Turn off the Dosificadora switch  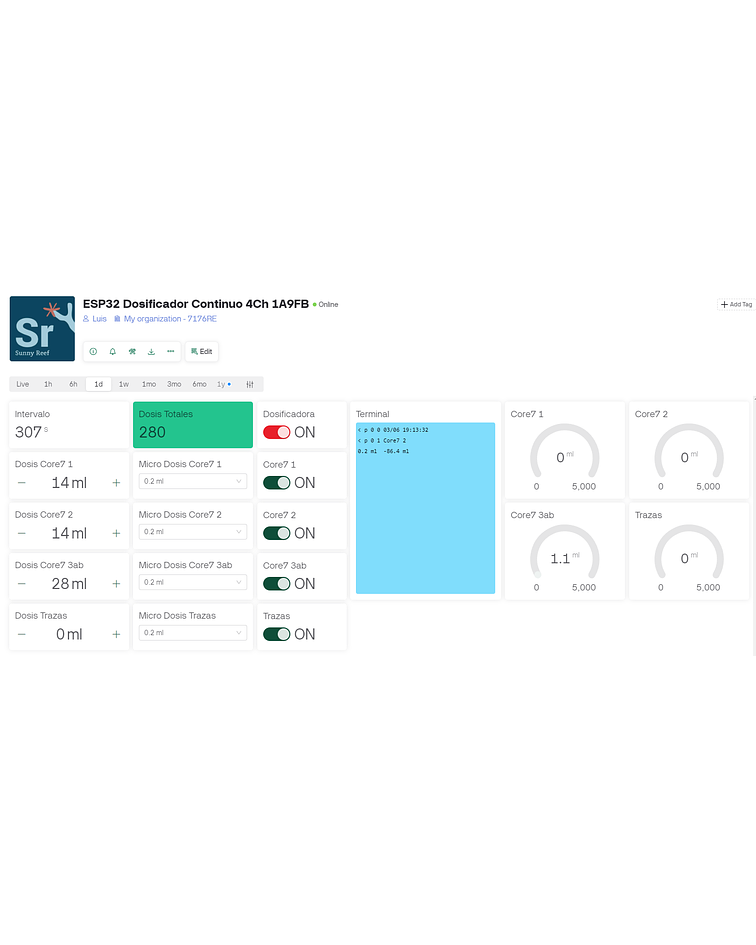pyautogui.click(x=276, y=432)
